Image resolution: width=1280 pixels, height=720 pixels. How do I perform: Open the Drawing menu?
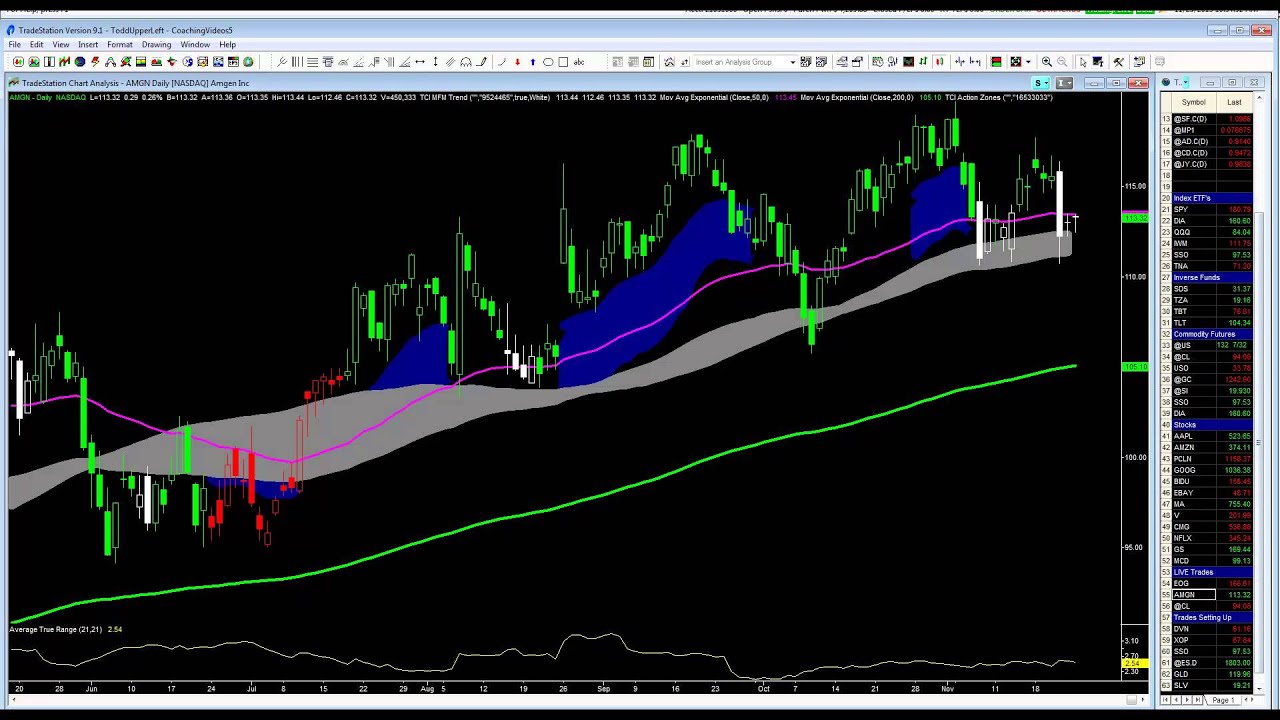point(156,45)
